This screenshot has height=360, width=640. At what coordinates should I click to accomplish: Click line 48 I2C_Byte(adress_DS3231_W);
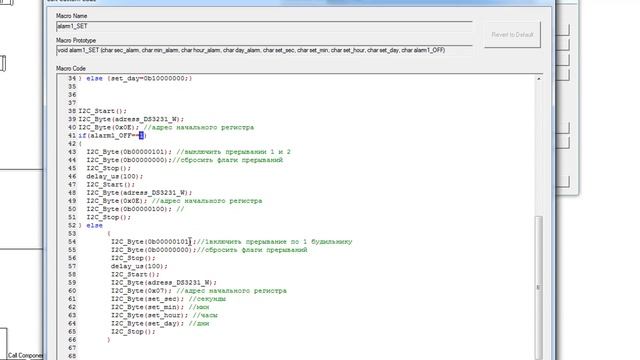tap(139, 193)
